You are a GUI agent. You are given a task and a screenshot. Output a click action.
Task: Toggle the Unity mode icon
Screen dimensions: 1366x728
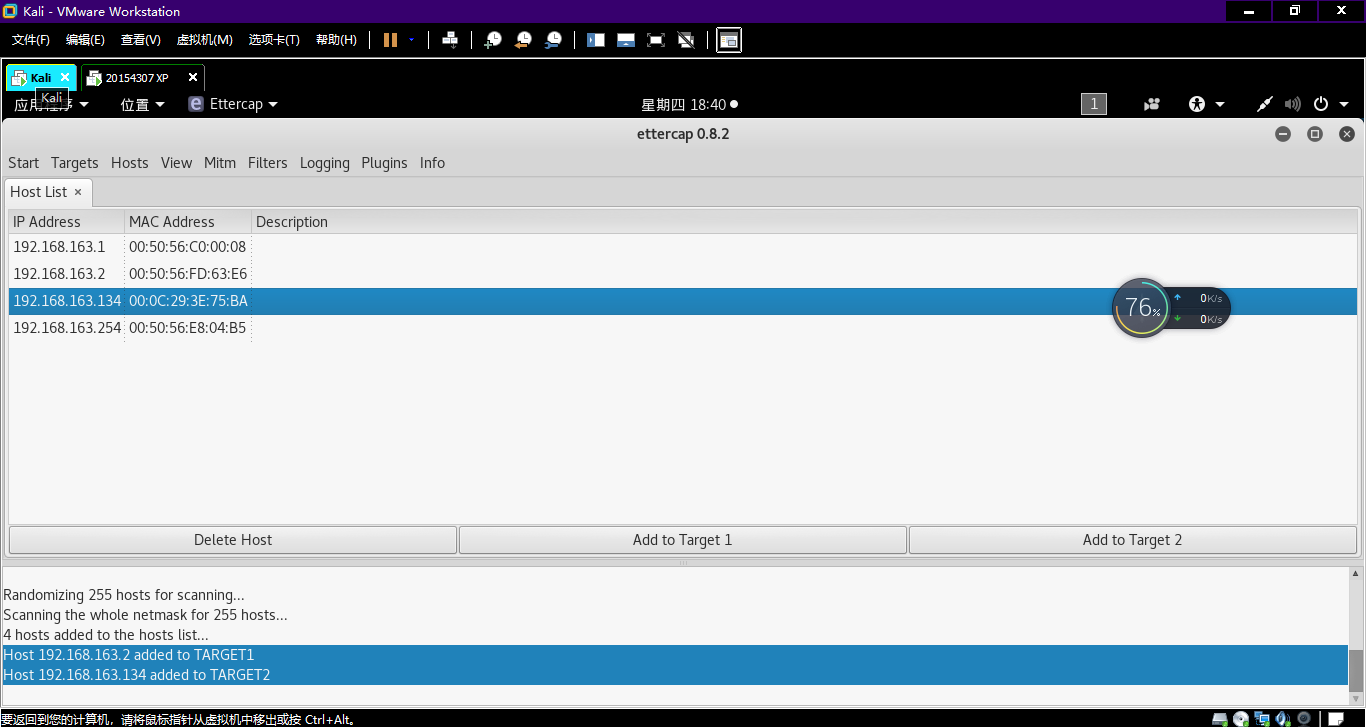(x=686, y=40)
